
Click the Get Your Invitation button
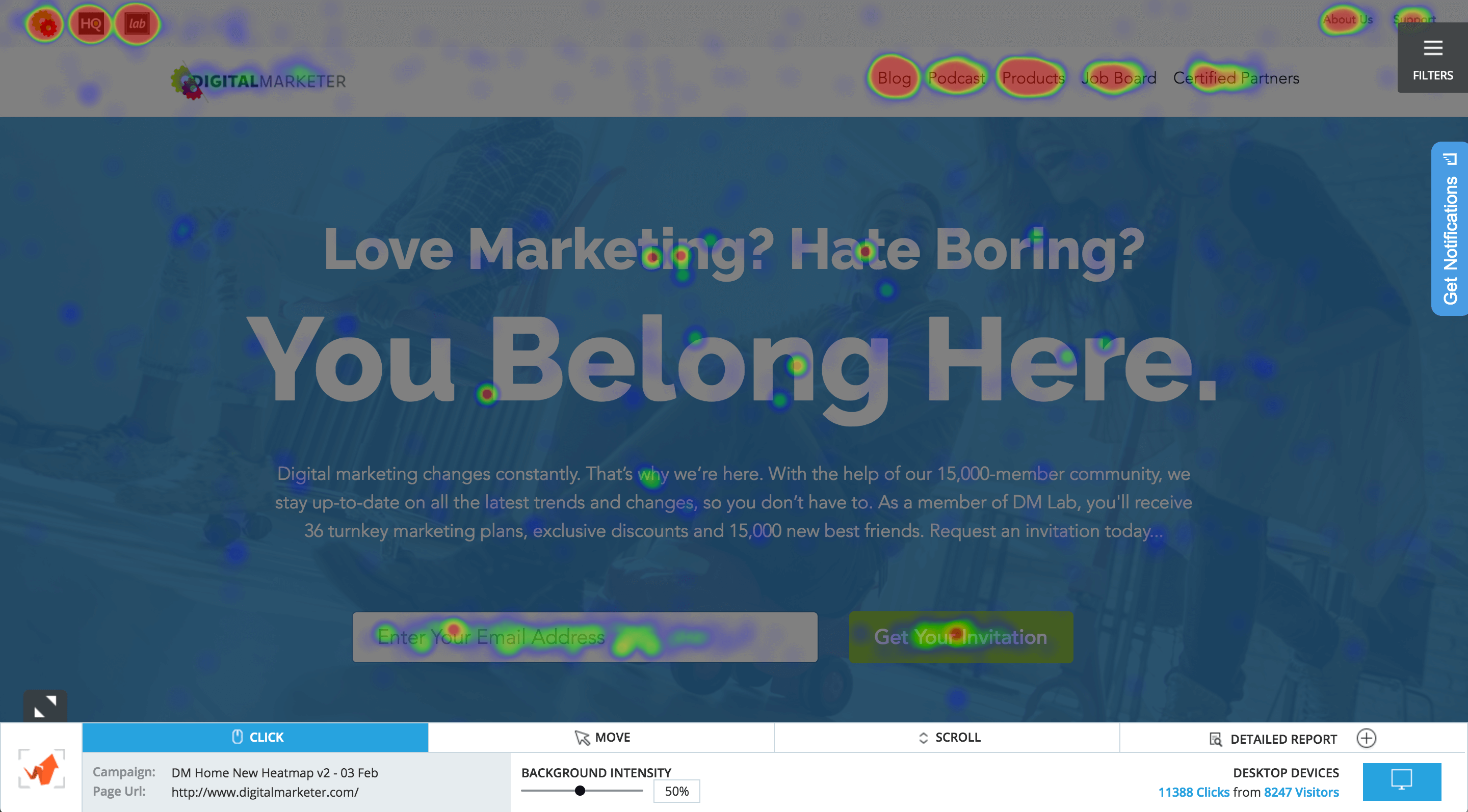click(x=960, y=637)
